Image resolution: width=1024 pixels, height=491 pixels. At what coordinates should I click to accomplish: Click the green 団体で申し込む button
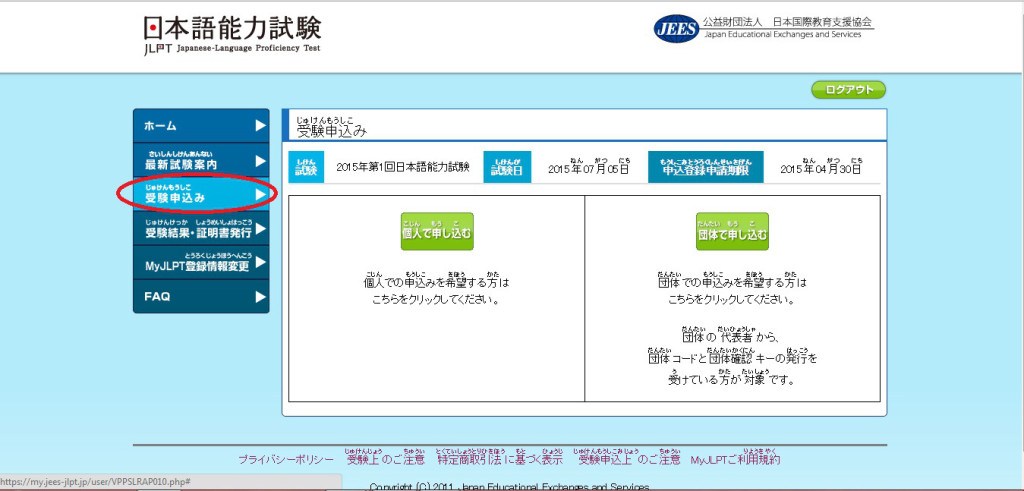(x=732, y=231)
